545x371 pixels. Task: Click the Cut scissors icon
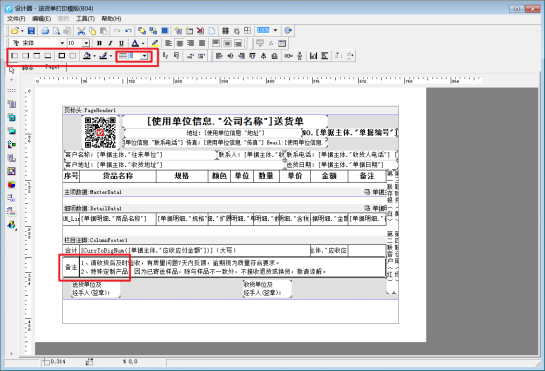click(81, 31)
